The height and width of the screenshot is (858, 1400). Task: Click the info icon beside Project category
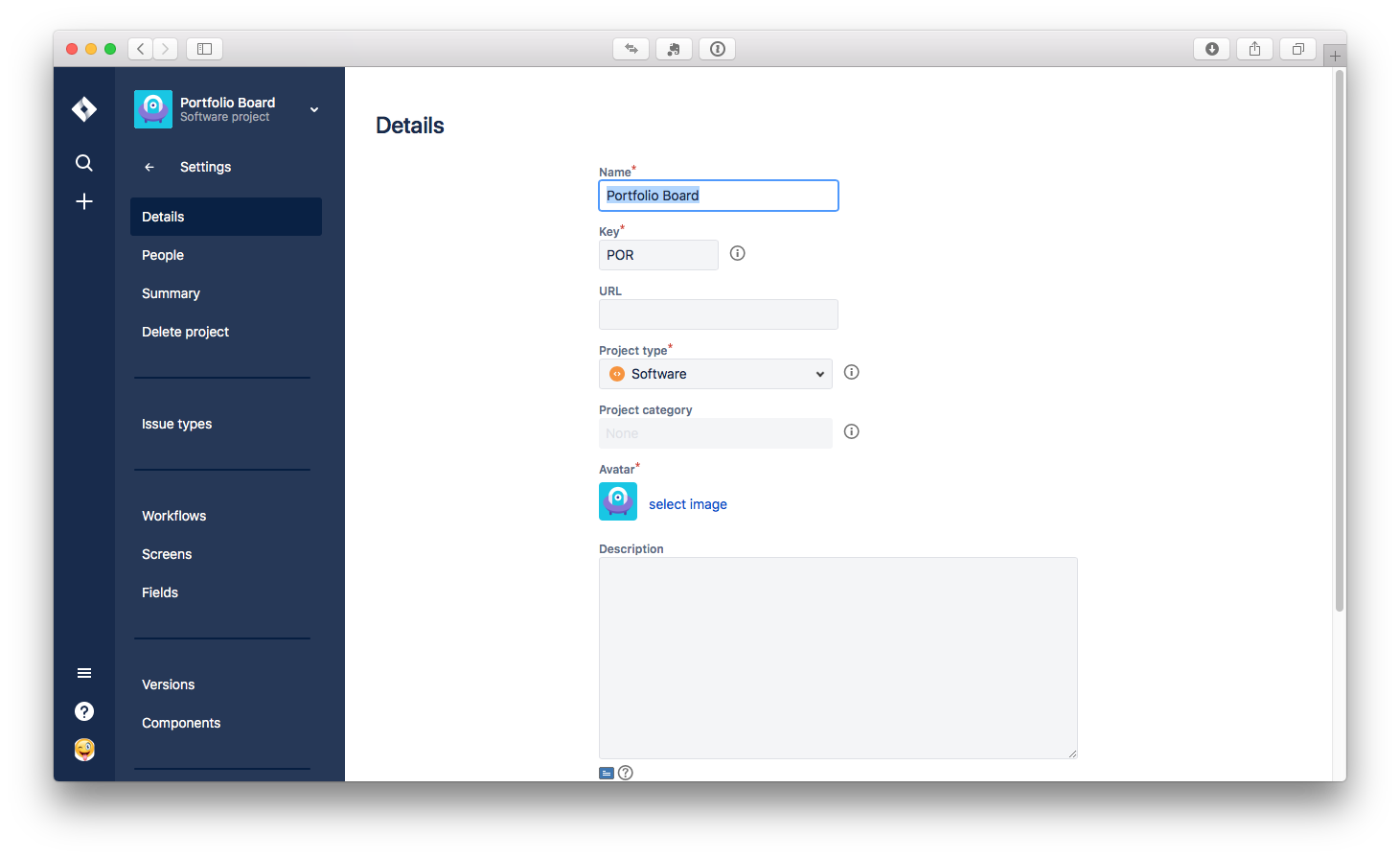tap(851, 431)
